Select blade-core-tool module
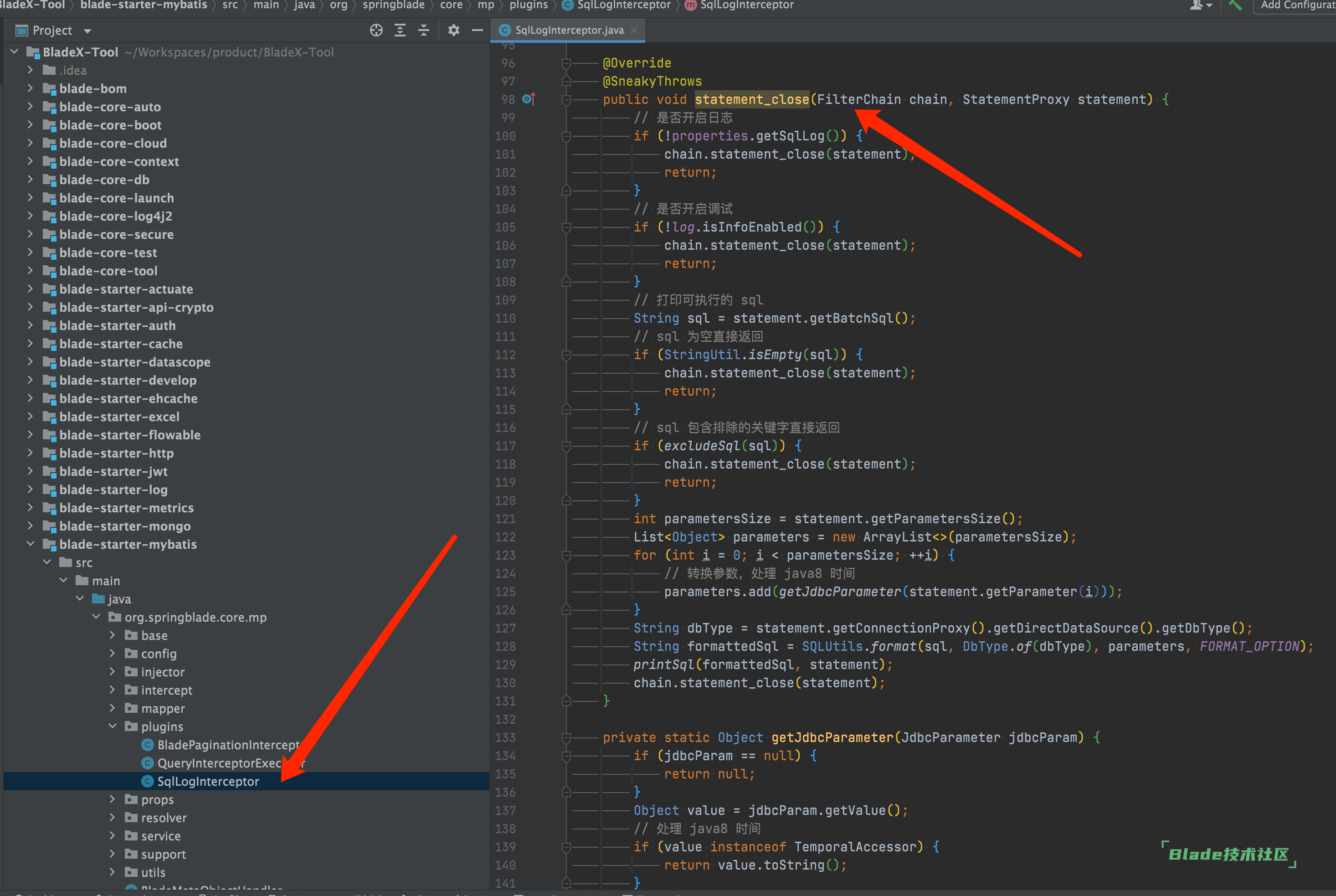This screenshot has height=896, width=1336. tap(108, 271)
